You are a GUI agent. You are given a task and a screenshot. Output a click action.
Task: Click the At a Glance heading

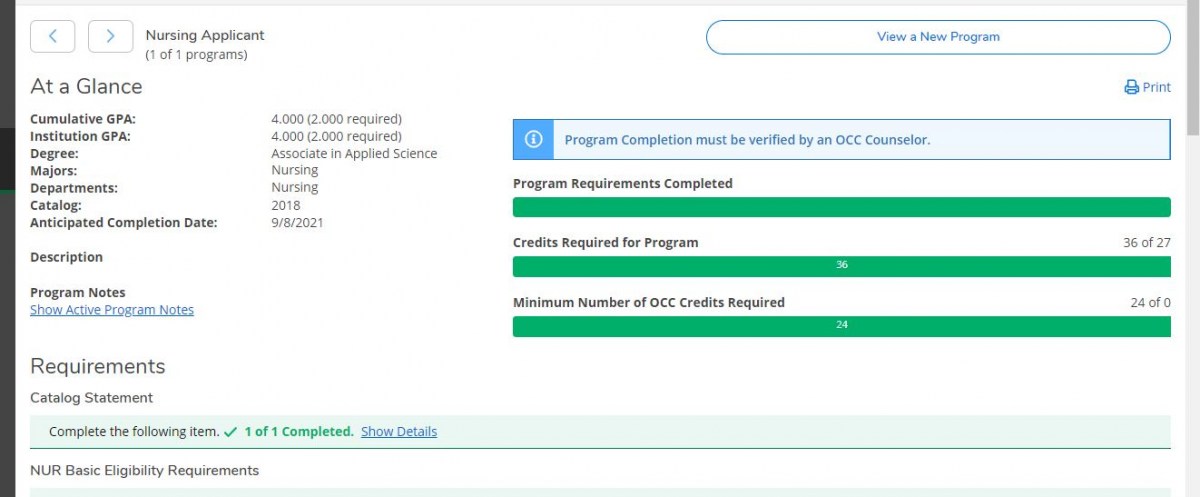point(86,86)
